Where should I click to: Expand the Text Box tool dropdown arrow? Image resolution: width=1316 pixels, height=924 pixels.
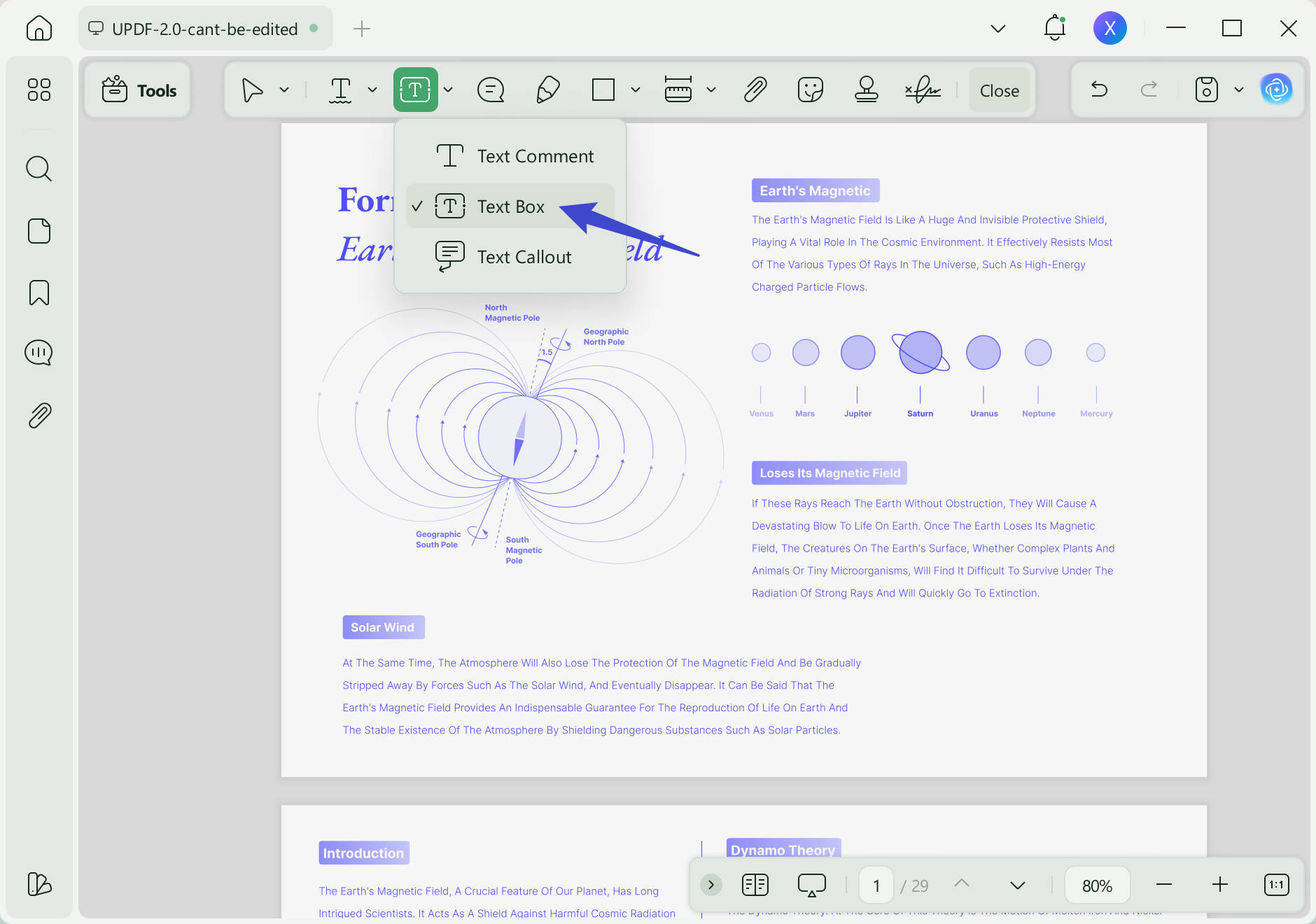pos(448,90)
